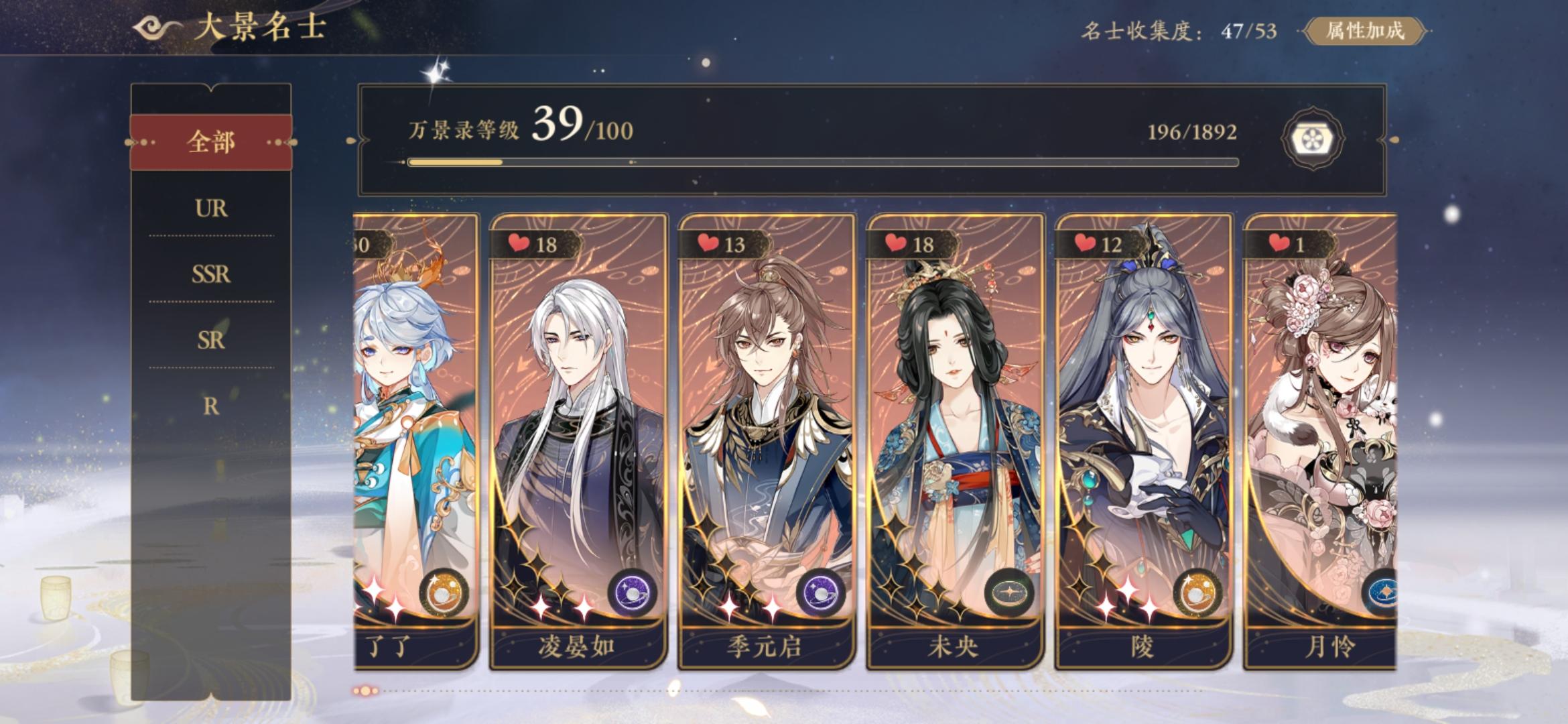Click the 万景录等级 progress bar
The height and width of the screenshot is (724, 1568).
[823, 162]
